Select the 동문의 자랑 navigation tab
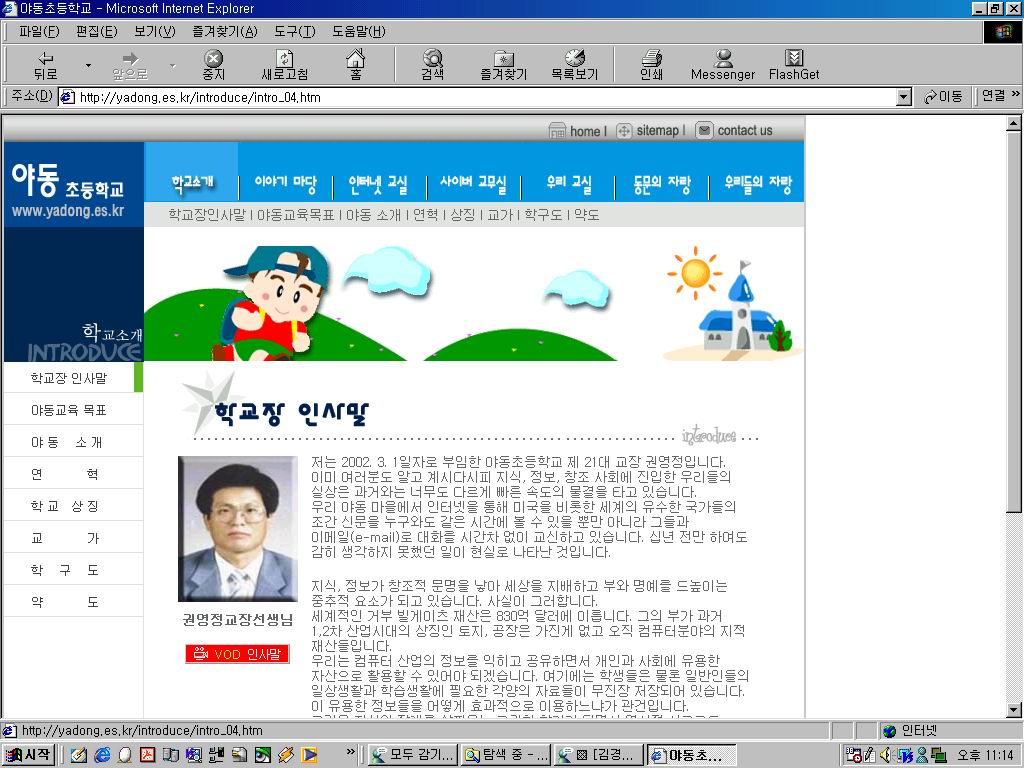The height and width of the screenshot is (768, 1024). pos(662,184)
